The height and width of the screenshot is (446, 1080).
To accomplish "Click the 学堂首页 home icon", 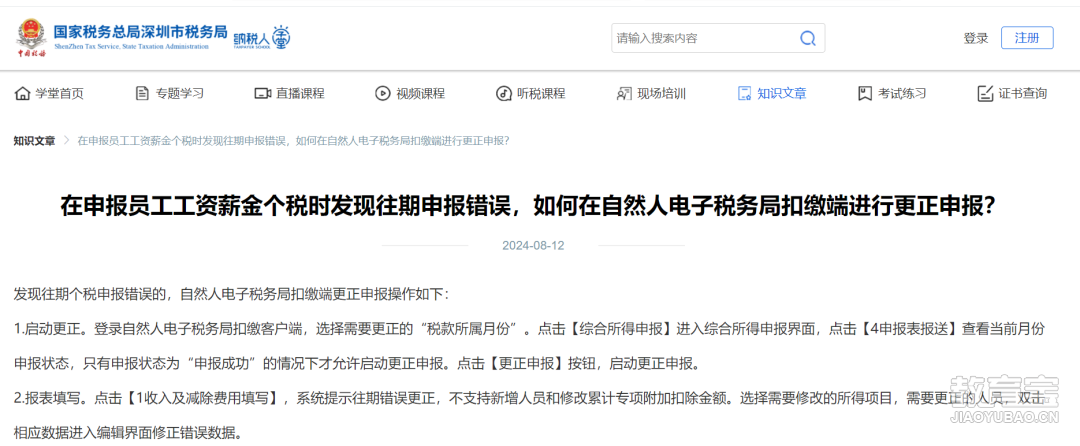I will tap(22, 94).
